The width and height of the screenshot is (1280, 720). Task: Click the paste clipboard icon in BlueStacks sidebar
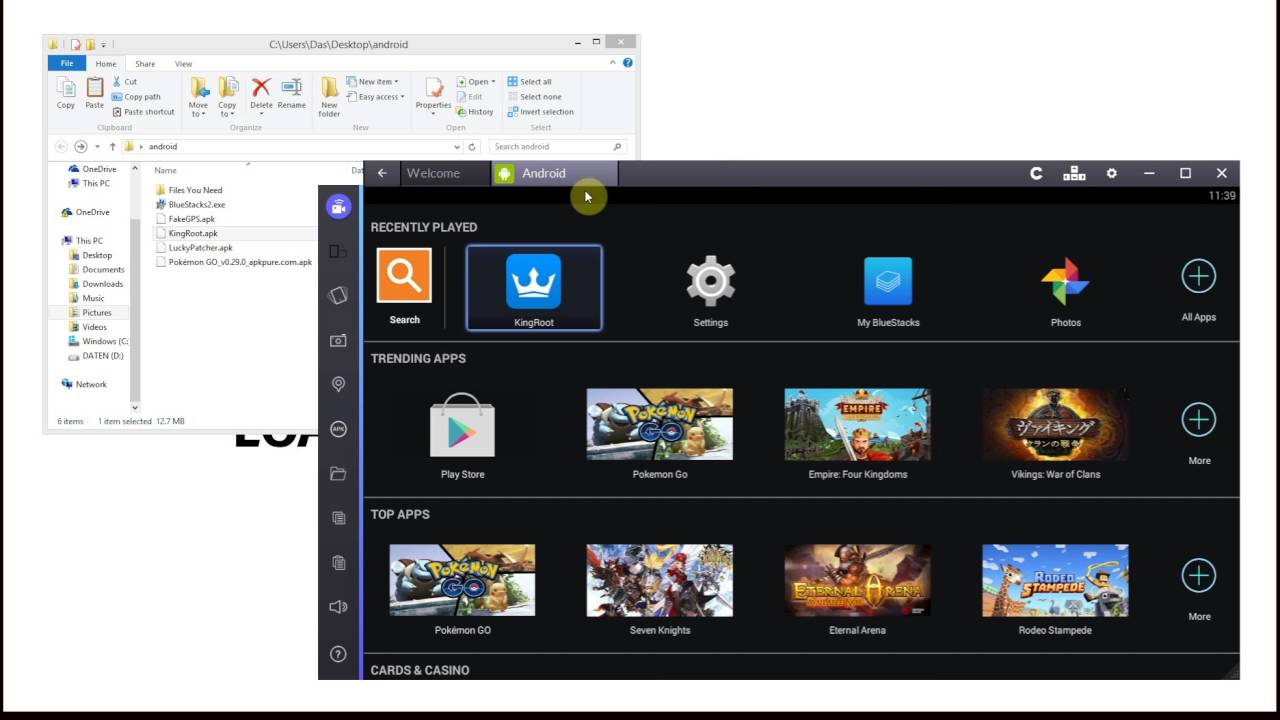(338, 562)
